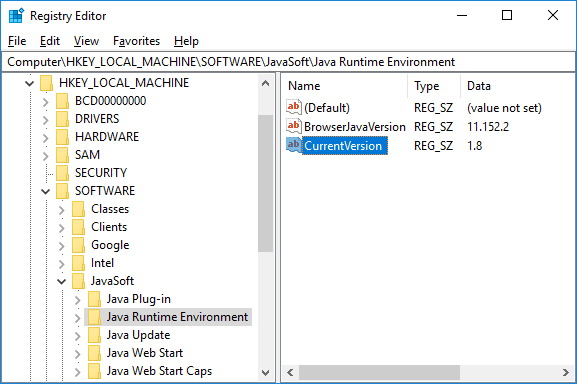
Task: Expand the Clients key
Action: (61, 228)
